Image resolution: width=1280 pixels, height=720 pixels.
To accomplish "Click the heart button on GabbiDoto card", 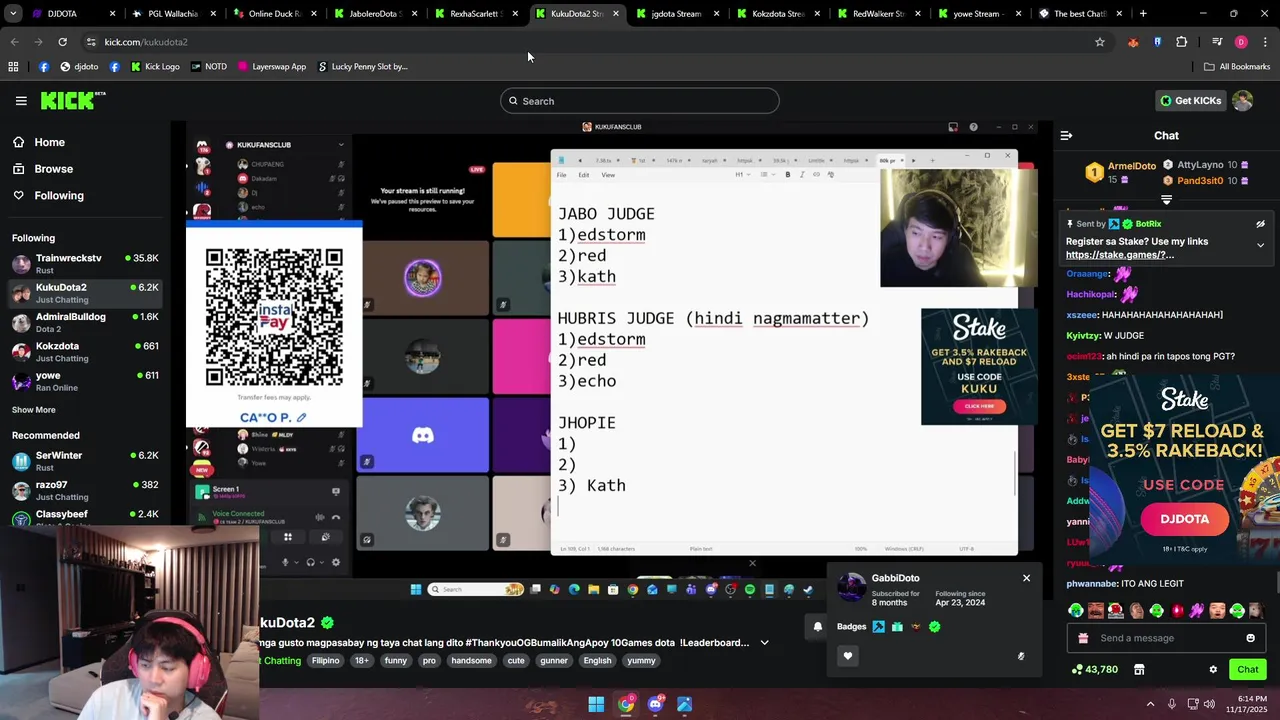I will click(x=848, y=656).
